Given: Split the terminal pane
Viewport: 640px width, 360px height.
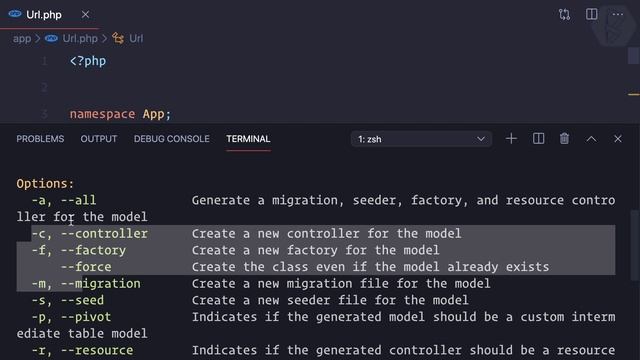Looking at the screenshot, I should 538,139.
